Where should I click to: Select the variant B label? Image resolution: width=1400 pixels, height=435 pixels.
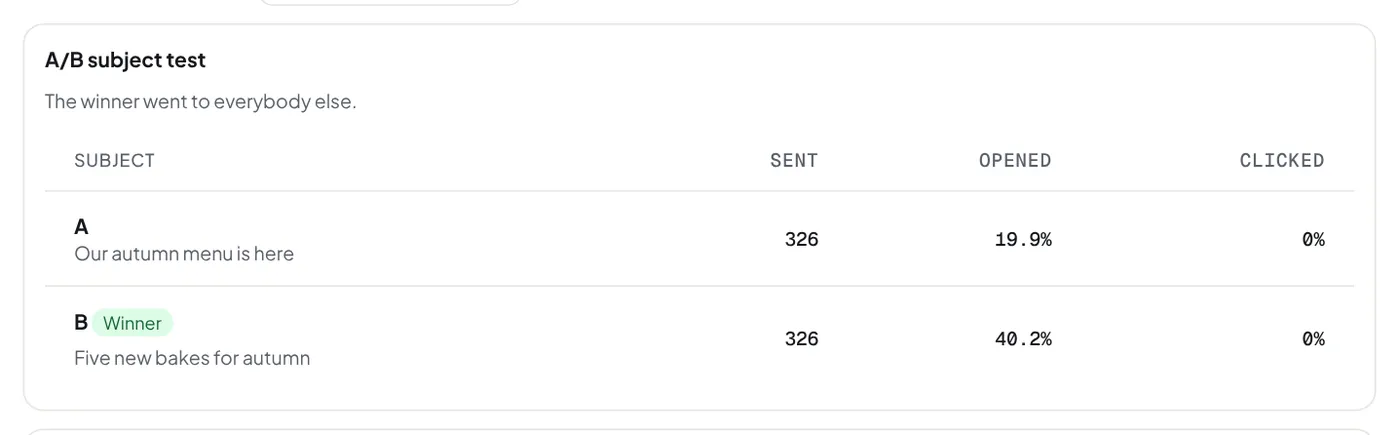point(81,322)
